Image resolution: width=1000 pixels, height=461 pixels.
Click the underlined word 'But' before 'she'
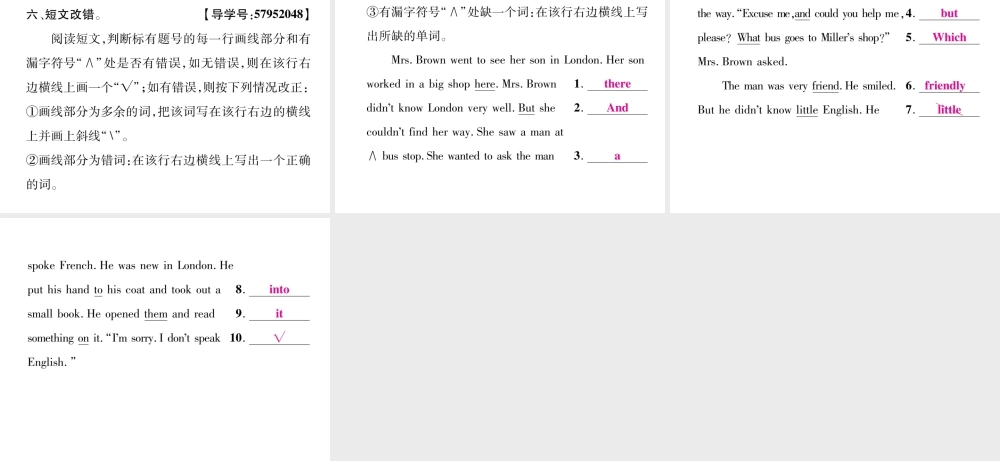pyautogui.click(x=526, y=108)
